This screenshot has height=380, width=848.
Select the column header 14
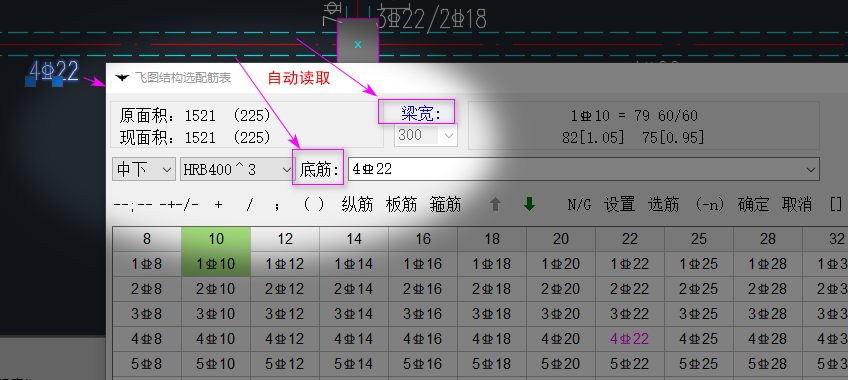354,238
